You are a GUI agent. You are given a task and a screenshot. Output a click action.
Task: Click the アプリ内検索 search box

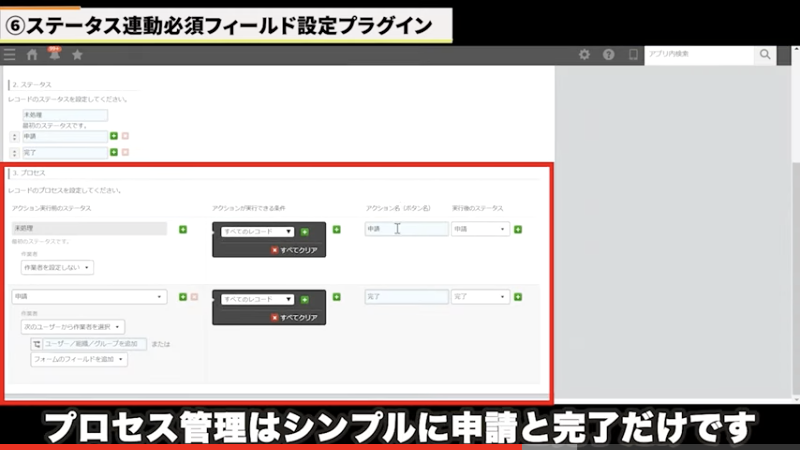699,55
